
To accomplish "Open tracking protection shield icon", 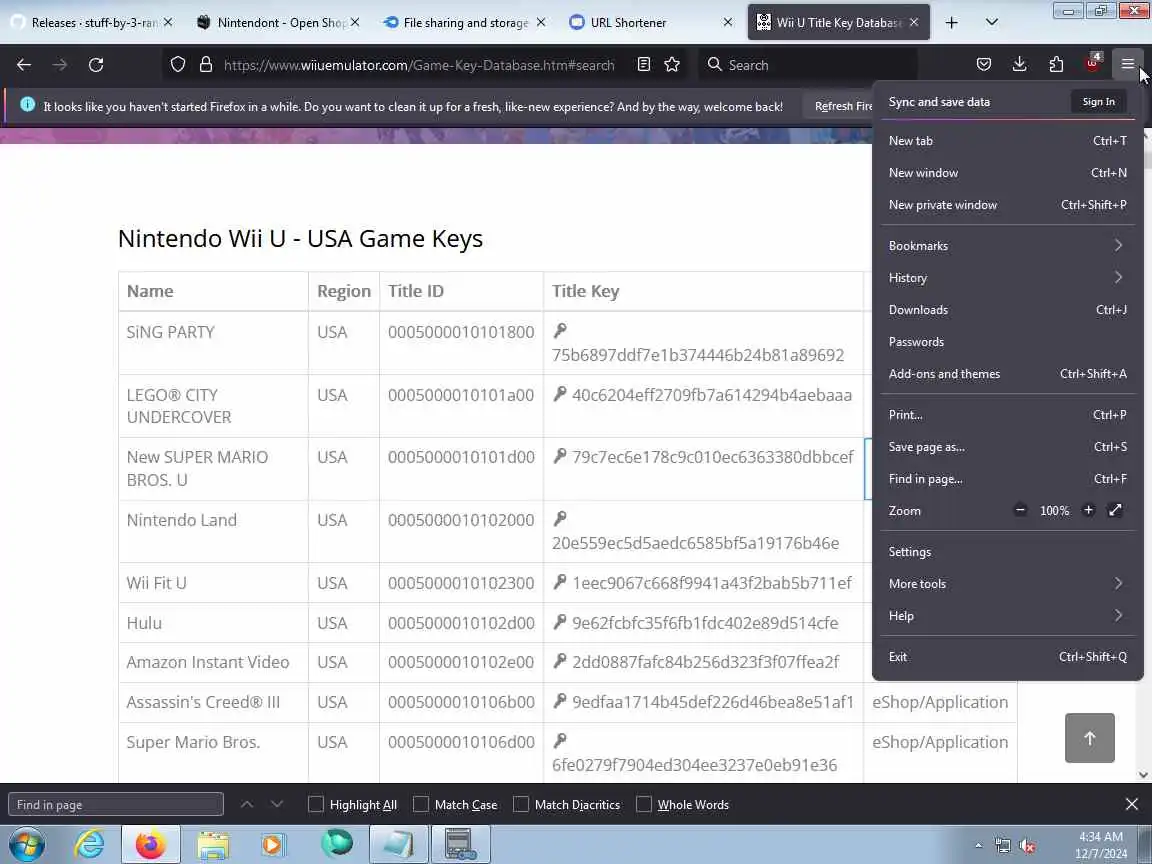I will [x=177, y=65].
